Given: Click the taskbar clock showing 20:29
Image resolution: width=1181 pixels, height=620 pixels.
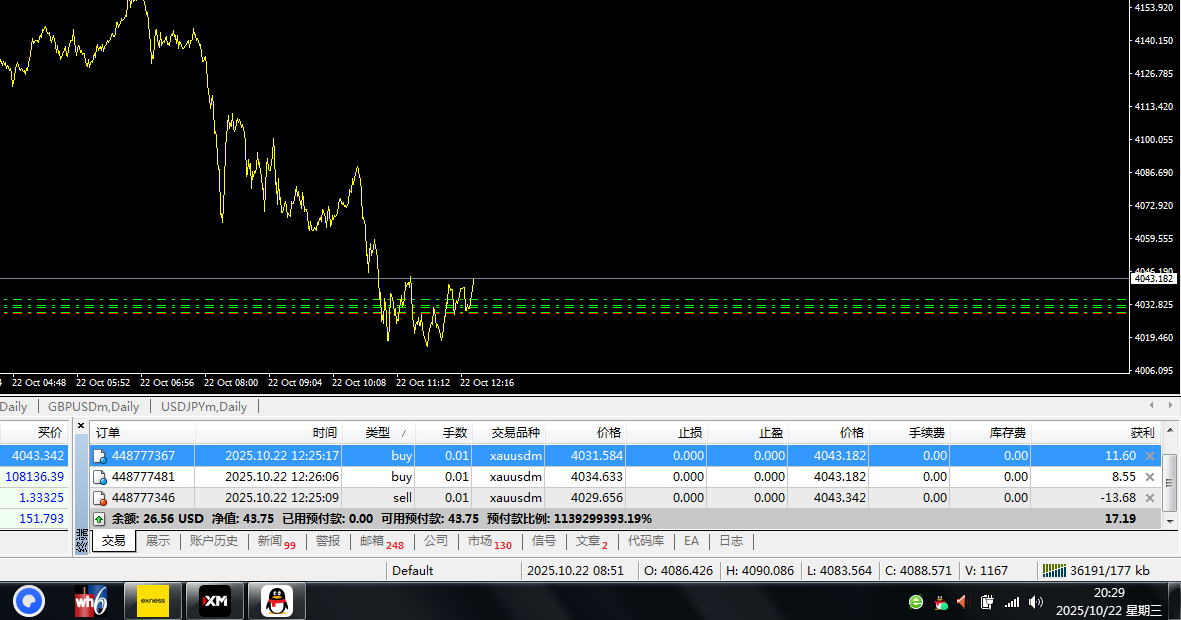Looking at the screenshot, I should (1108, 593).
